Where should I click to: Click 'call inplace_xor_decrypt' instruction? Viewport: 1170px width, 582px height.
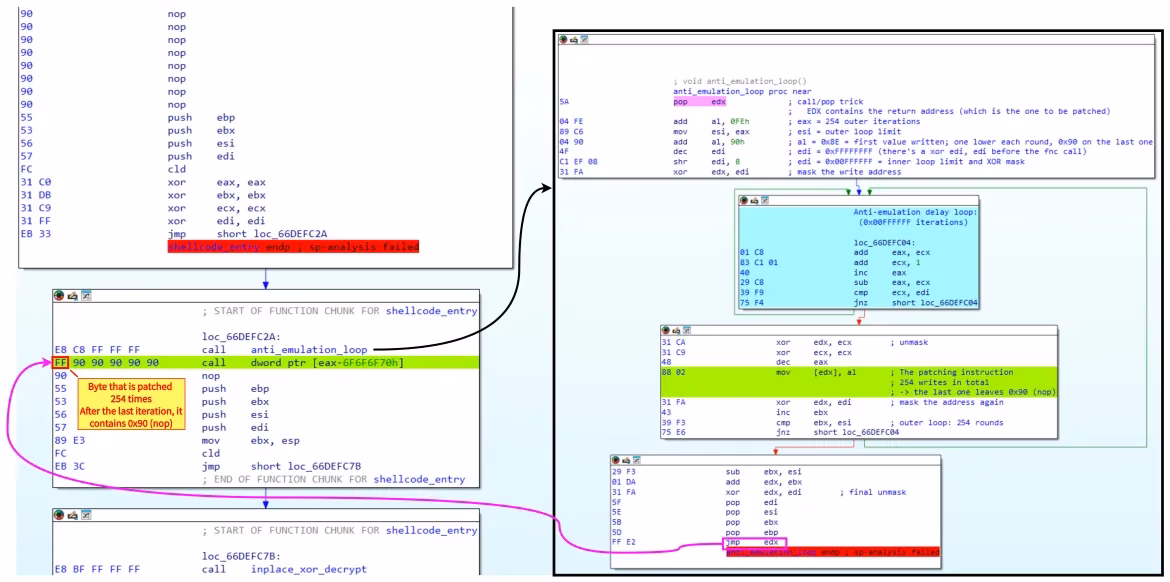[x=284, y=569]
